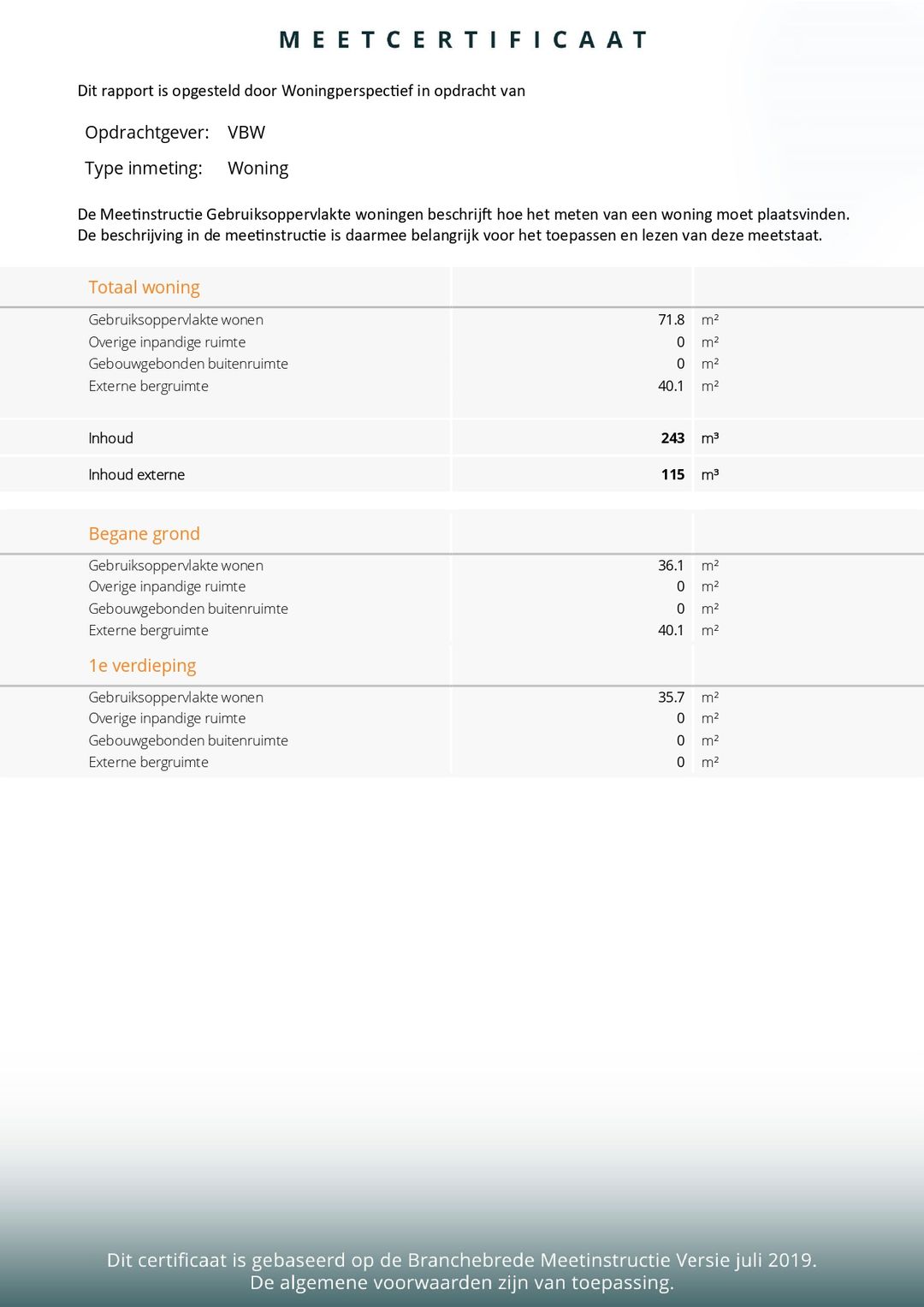
Task: Click the Inhoud externe row label
Action: (136, 475)
